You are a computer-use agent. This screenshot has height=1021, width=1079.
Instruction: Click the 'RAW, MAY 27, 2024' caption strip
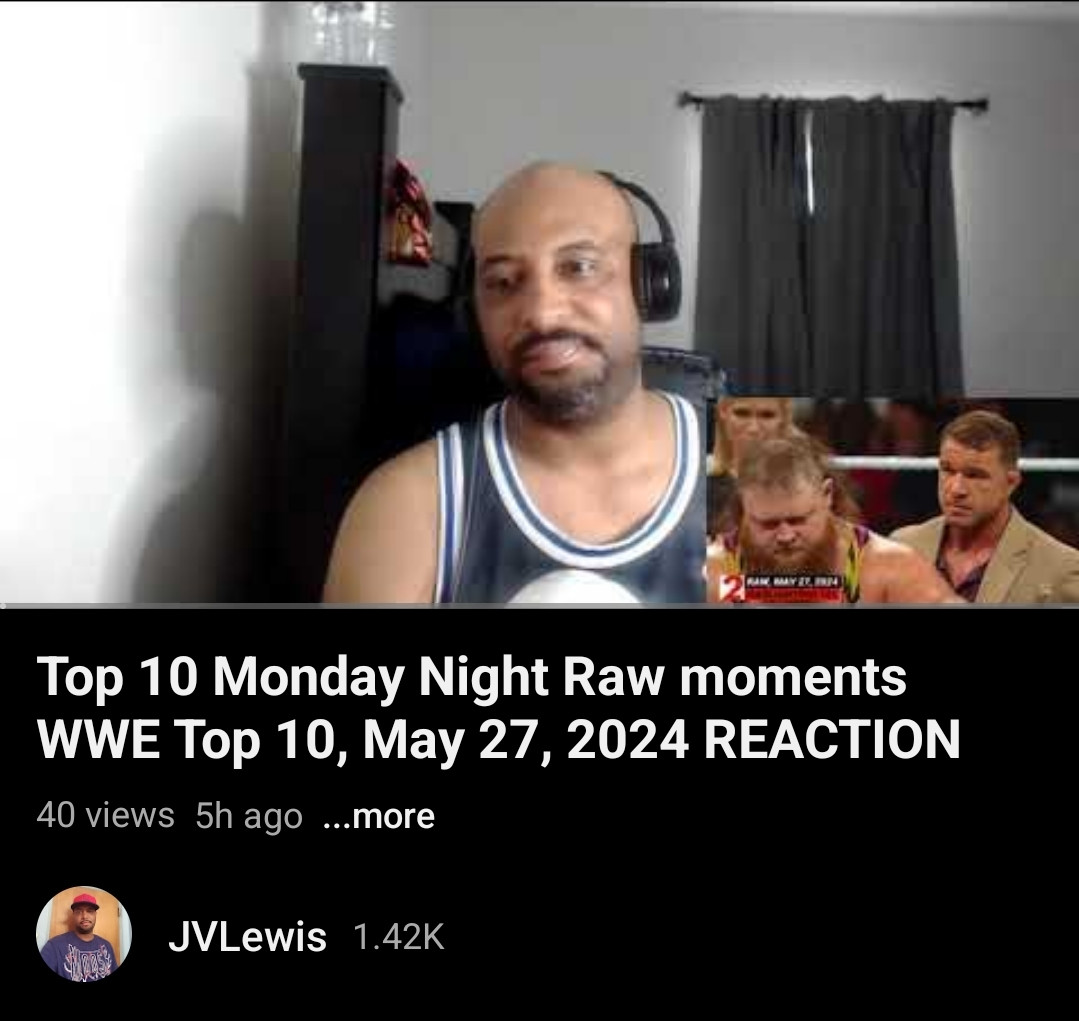792,583
